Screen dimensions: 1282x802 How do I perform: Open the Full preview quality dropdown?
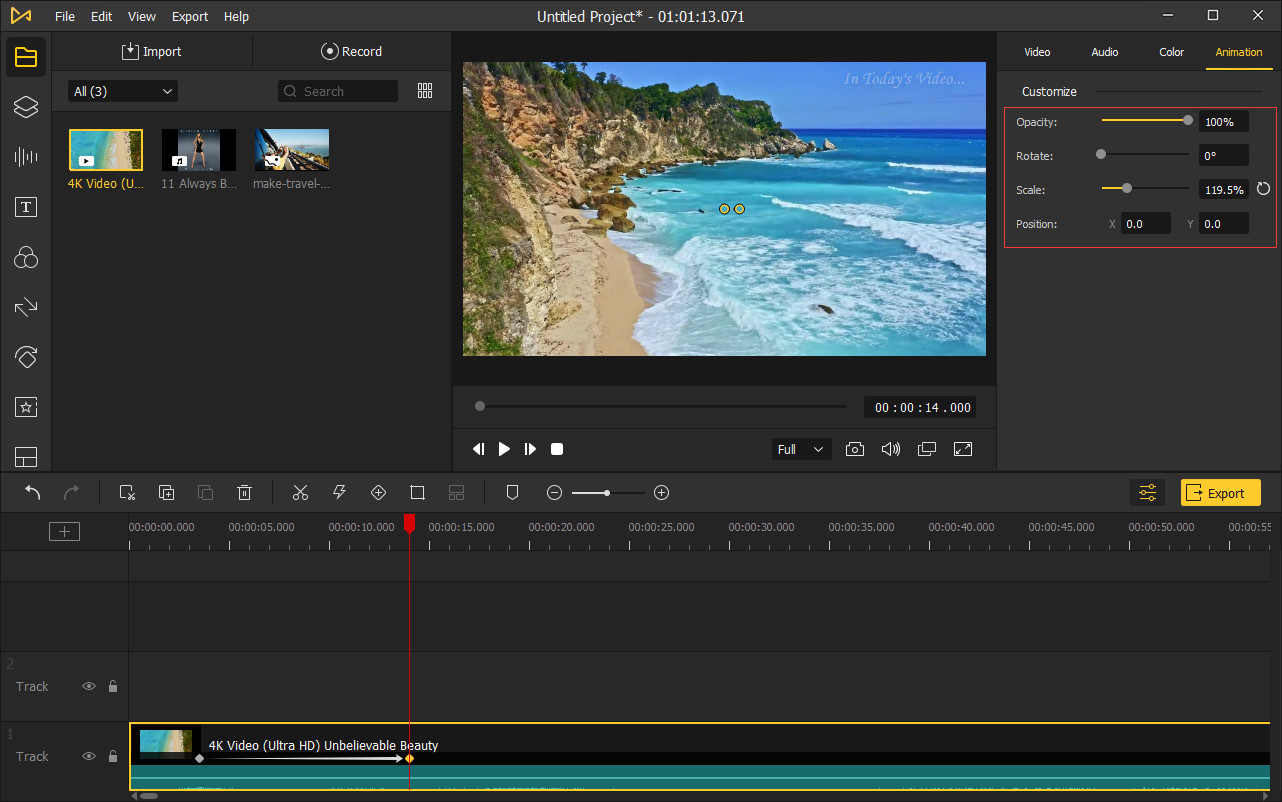800,449
